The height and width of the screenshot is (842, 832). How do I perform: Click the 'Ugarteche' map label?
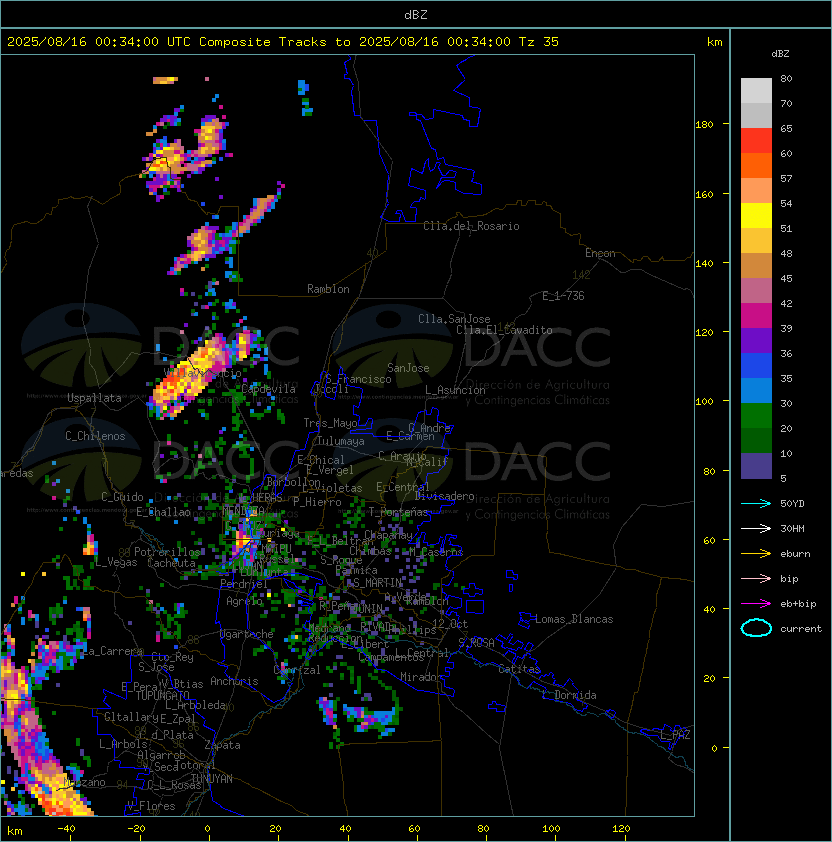(x=247, y=635)
